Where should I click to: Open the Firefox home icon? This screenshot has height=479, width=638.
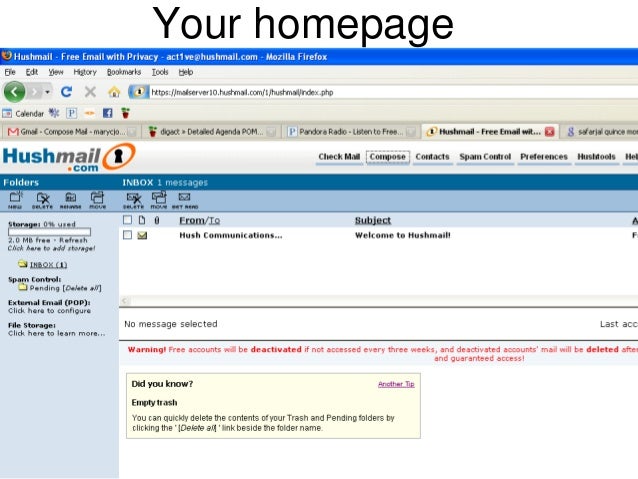114,92
